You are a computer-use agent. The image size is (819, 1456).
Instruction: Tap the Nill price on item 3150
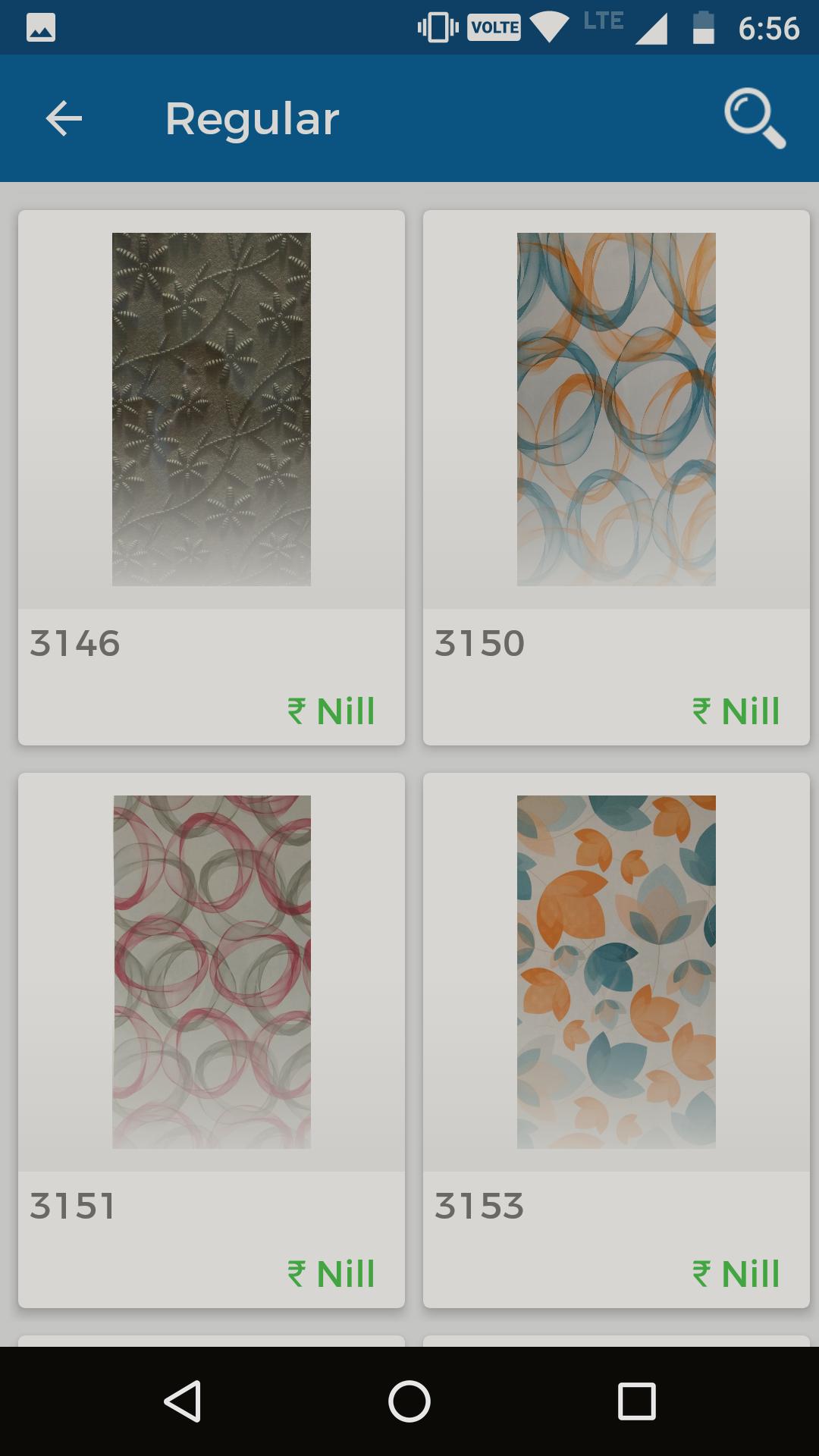[x=736, y=711]
